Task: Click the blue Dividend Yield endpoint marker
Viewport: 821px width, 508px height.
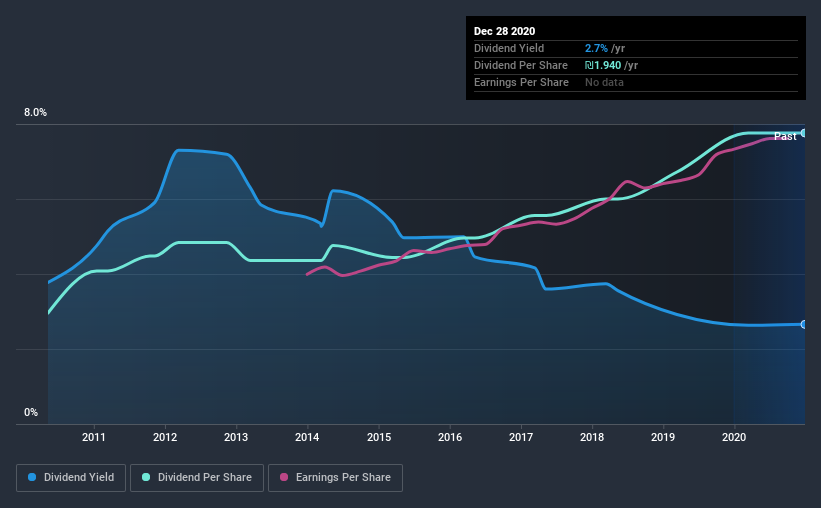Action: (803, 325)
